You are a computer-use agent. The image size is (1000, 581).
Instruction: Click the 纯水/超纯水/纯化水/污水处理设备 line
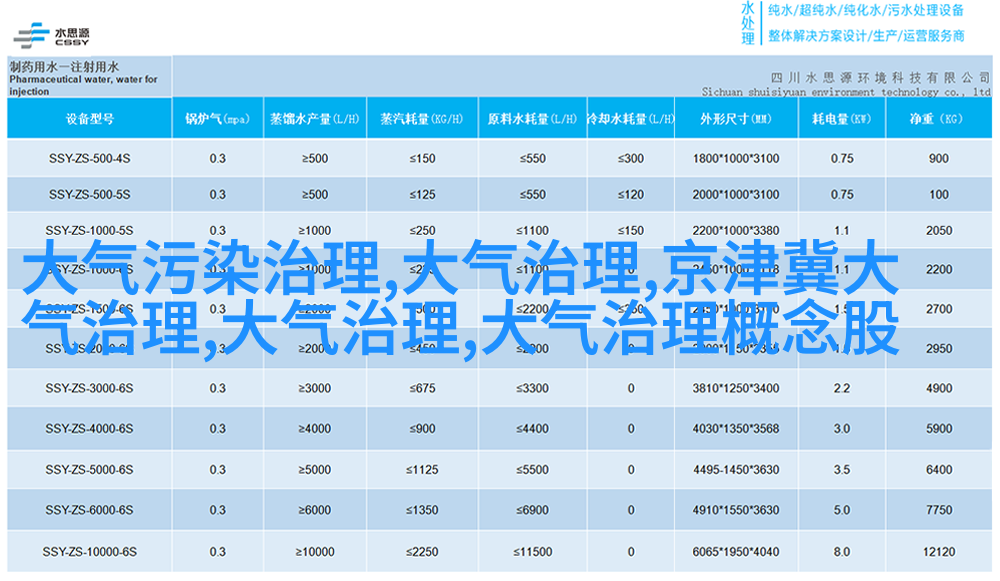tap(866, 10)
